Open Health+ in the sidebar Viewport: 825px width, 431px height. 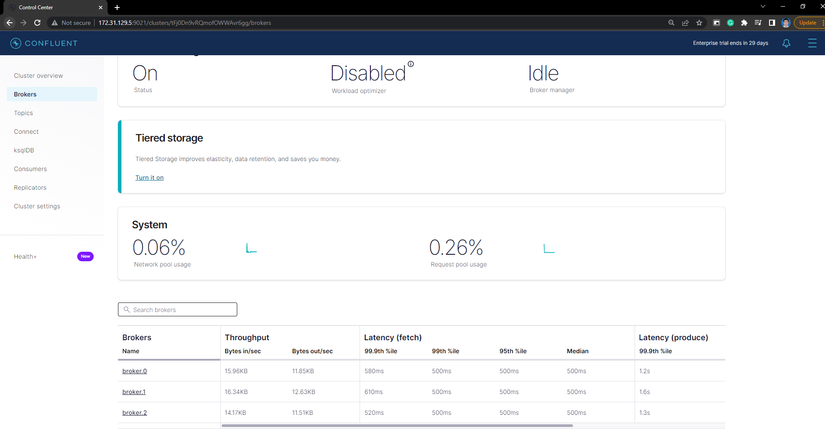pyautogui.click(x=25, y=257)
